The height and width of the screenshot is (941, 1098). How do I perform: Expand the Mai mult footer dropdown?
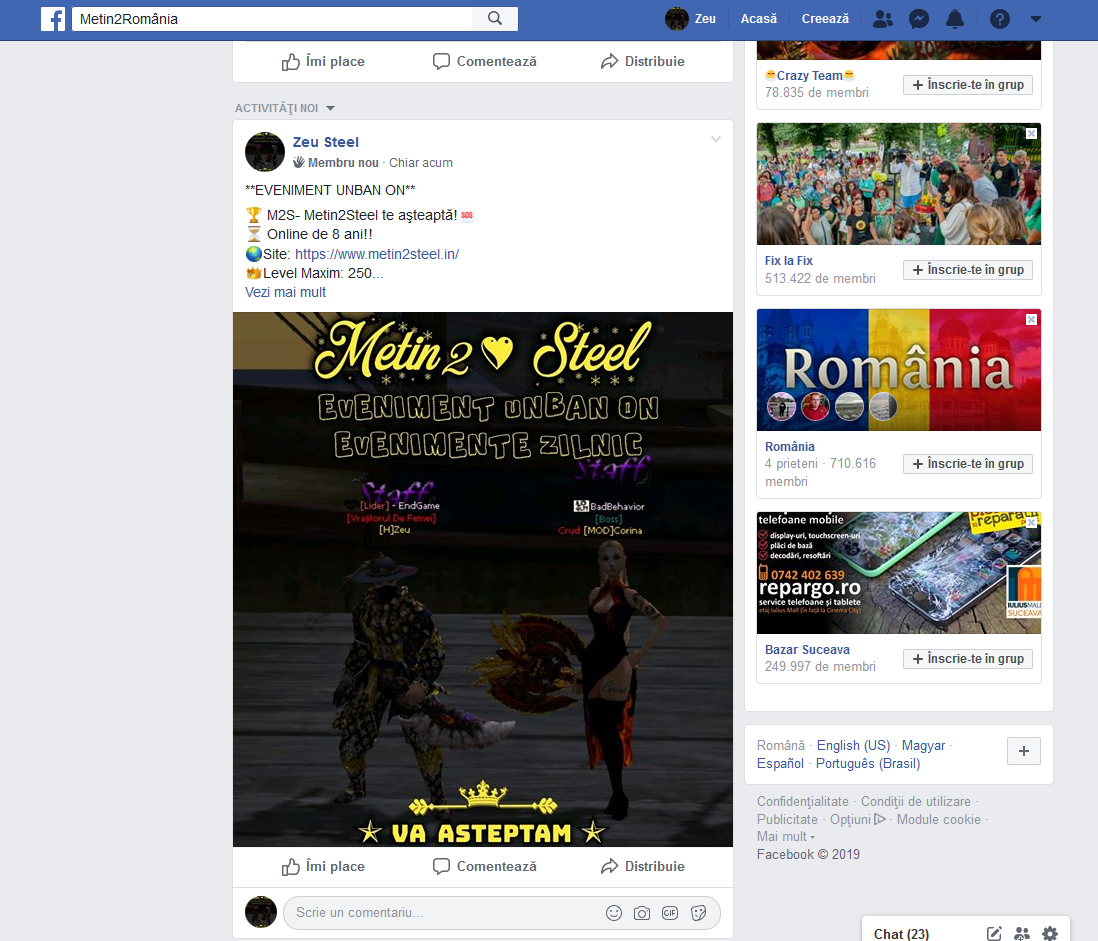(x=786, y=837)
